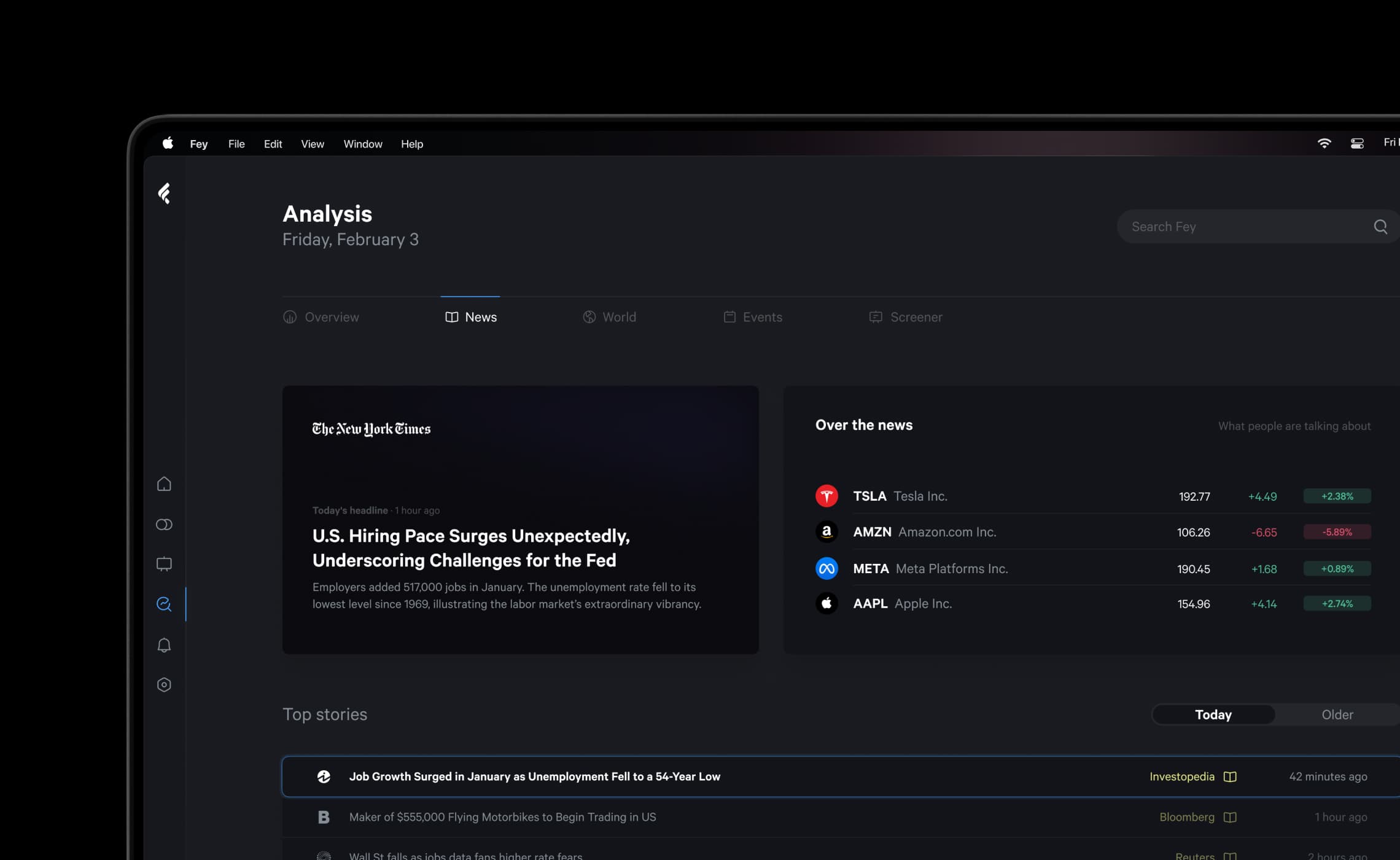Screen dimensions: 1400x860
Task: Click the Meta logo icon
Action: point(826,568)
